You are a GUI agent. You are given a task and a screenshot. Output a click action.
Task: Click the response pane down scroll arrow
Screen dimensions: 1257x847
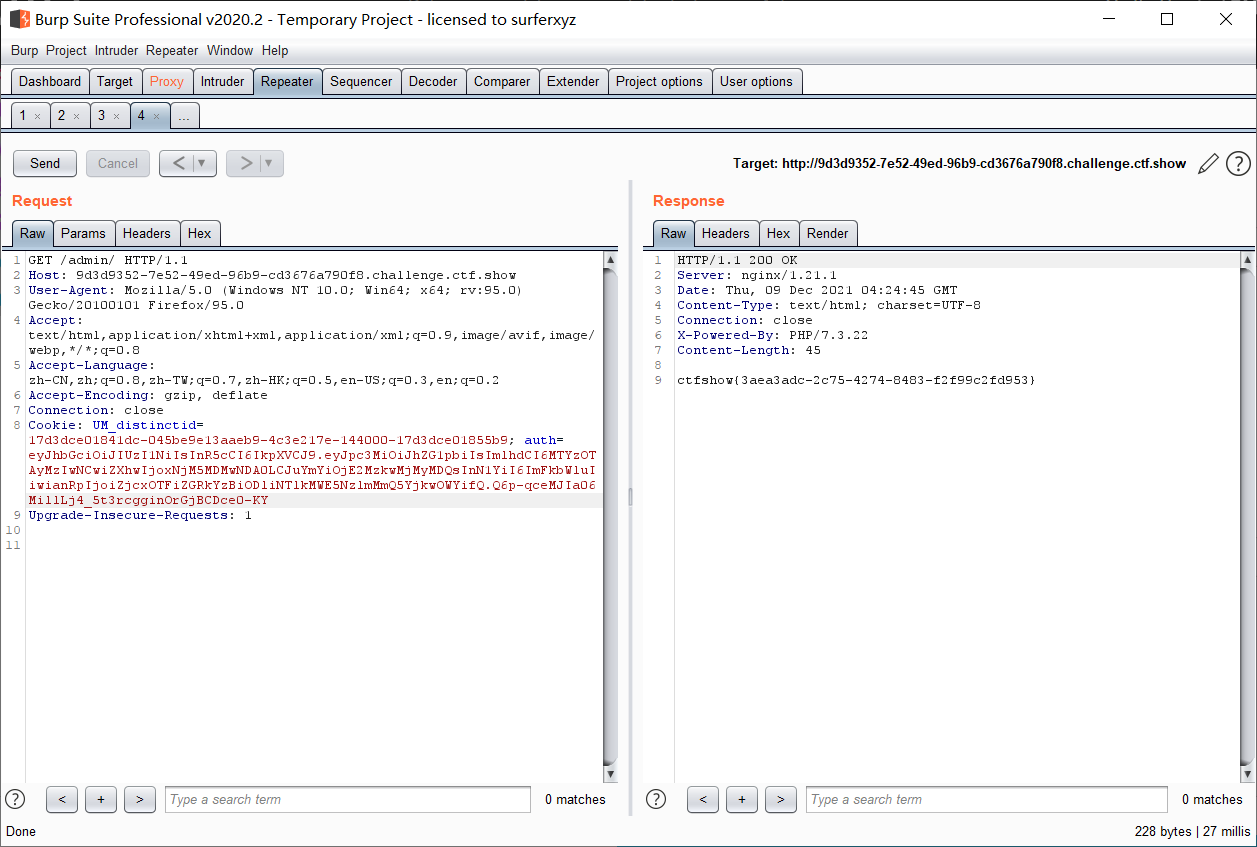1246,775
